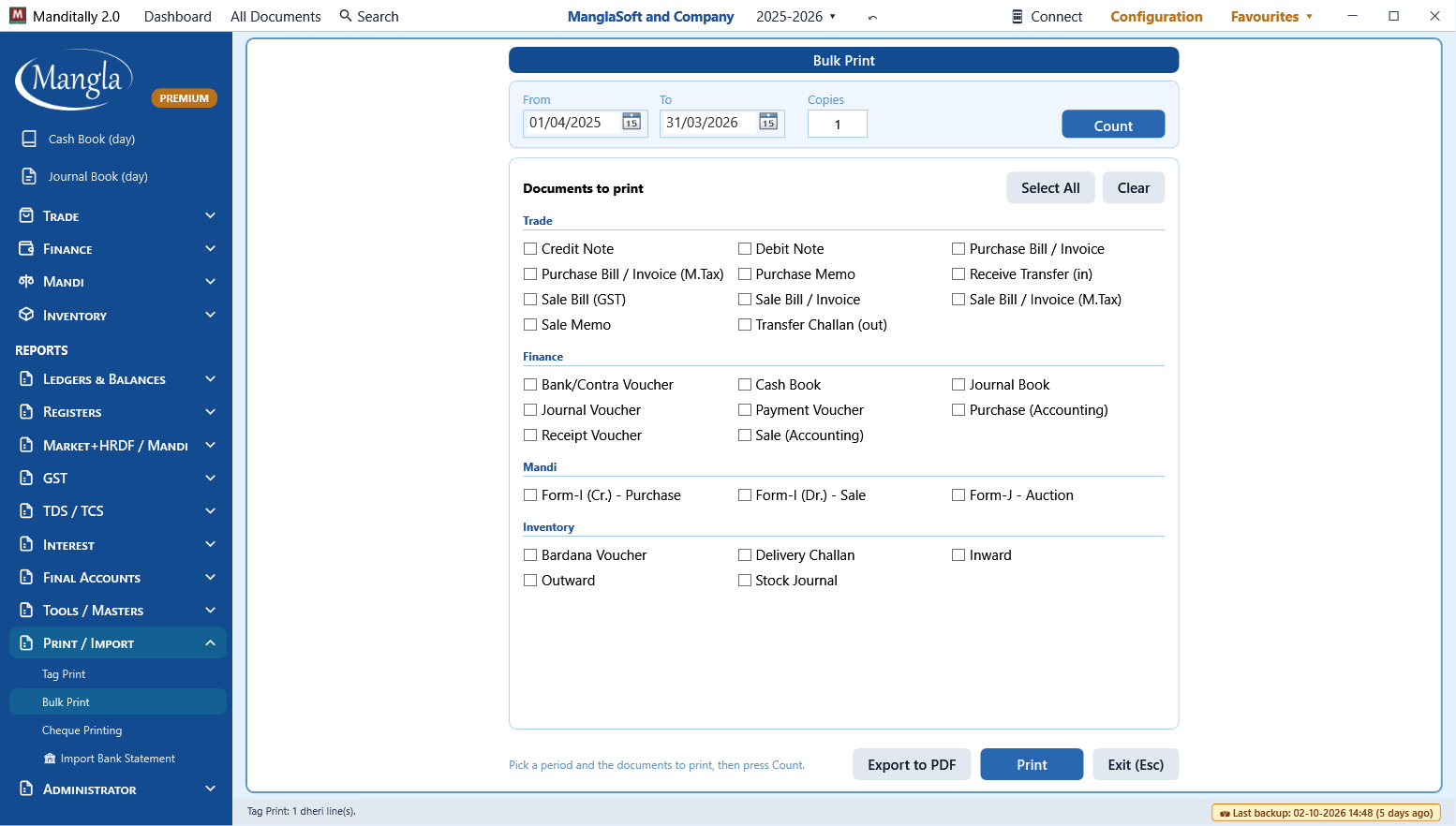Select the Form-J - Auction checkbox

point(958,495)
